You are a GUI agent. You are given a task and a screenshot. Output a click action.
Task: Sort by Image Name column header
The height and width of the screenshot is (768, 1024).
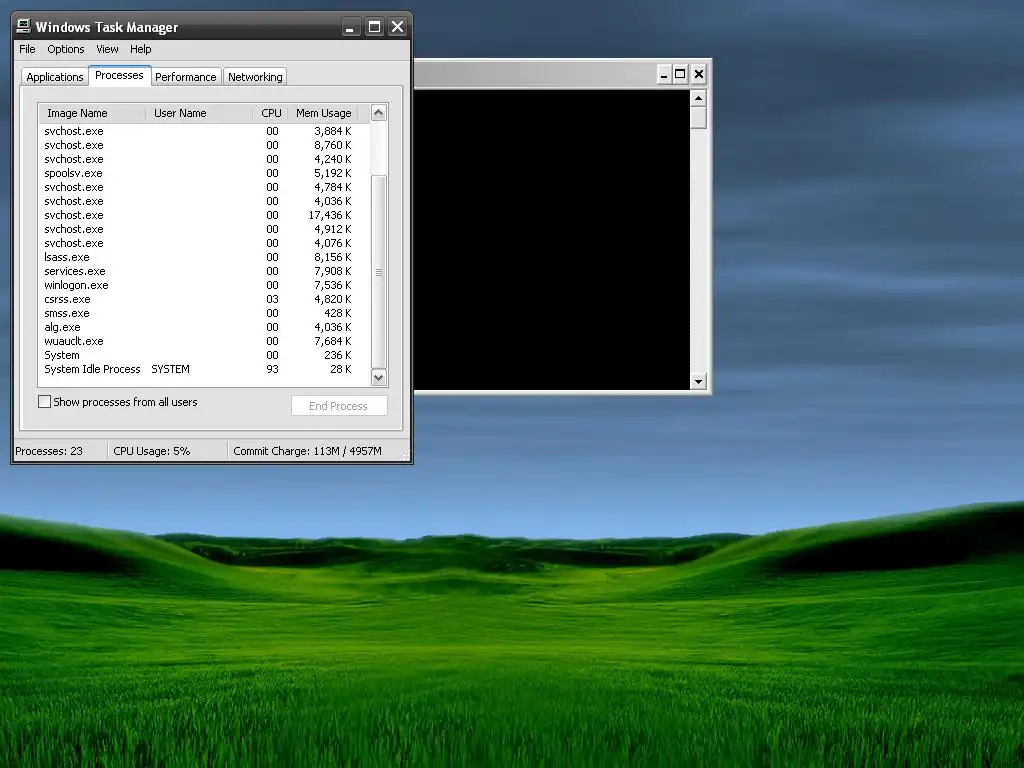click(x=92, y=113)
